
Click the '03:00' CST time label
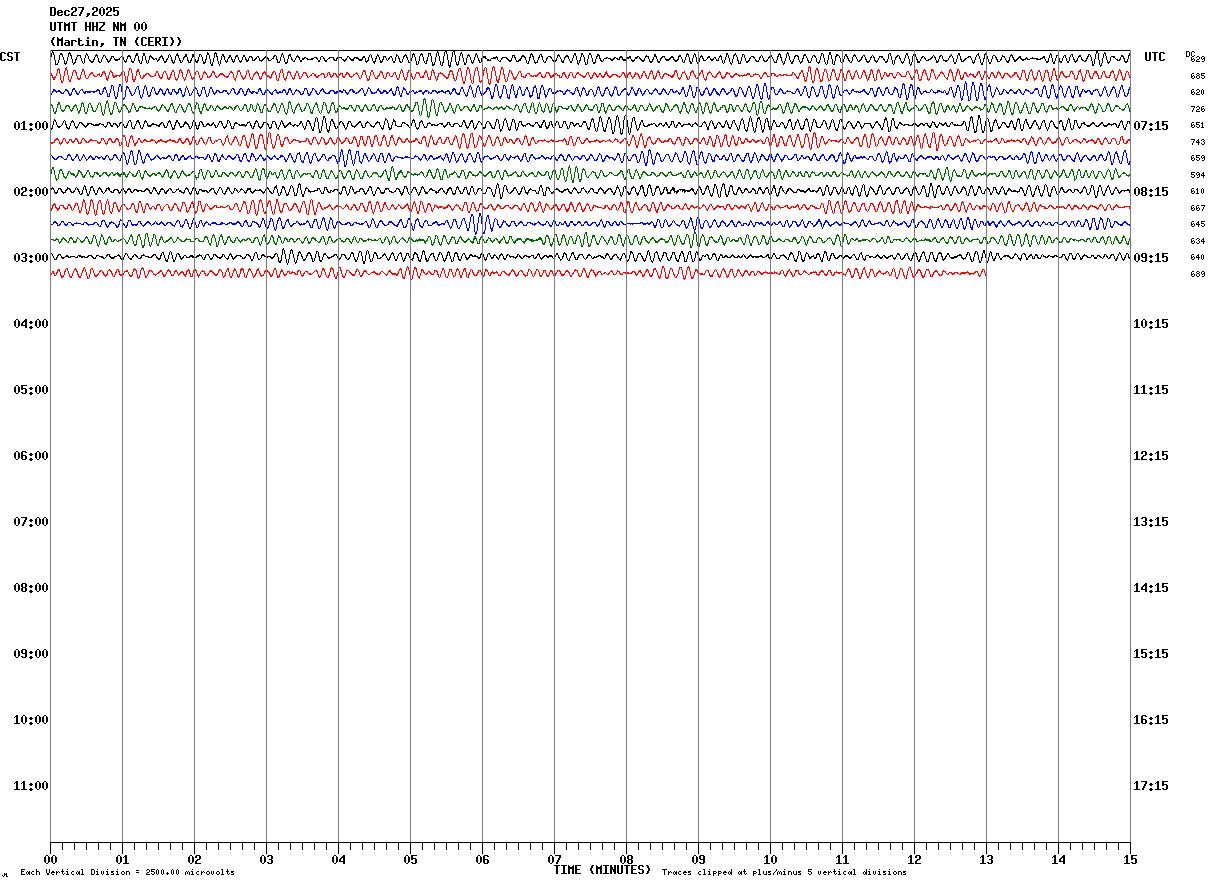(x=31, y=258)
